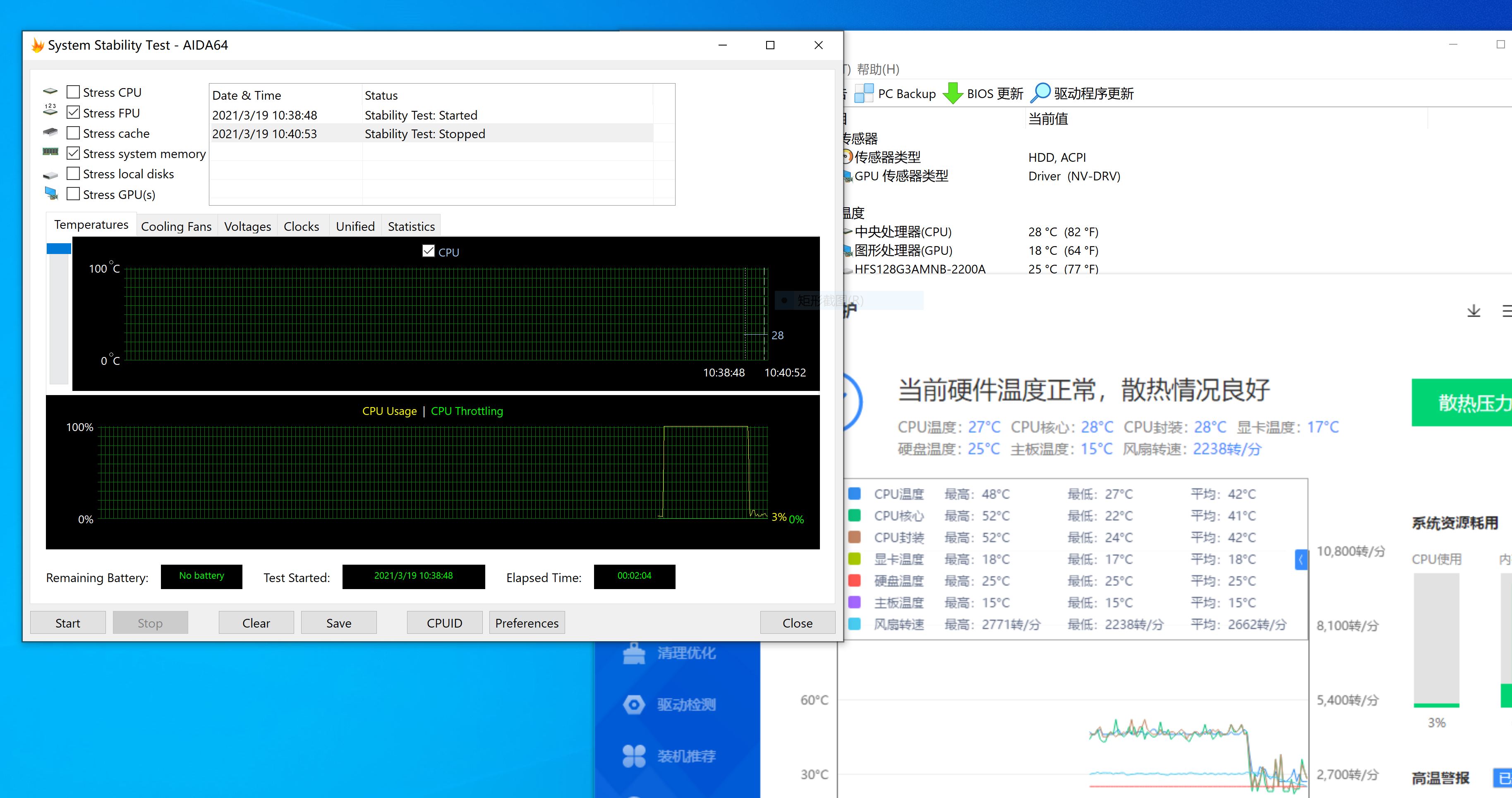
Task: Enable the Stress CPU checkbox
Action: 73,92
